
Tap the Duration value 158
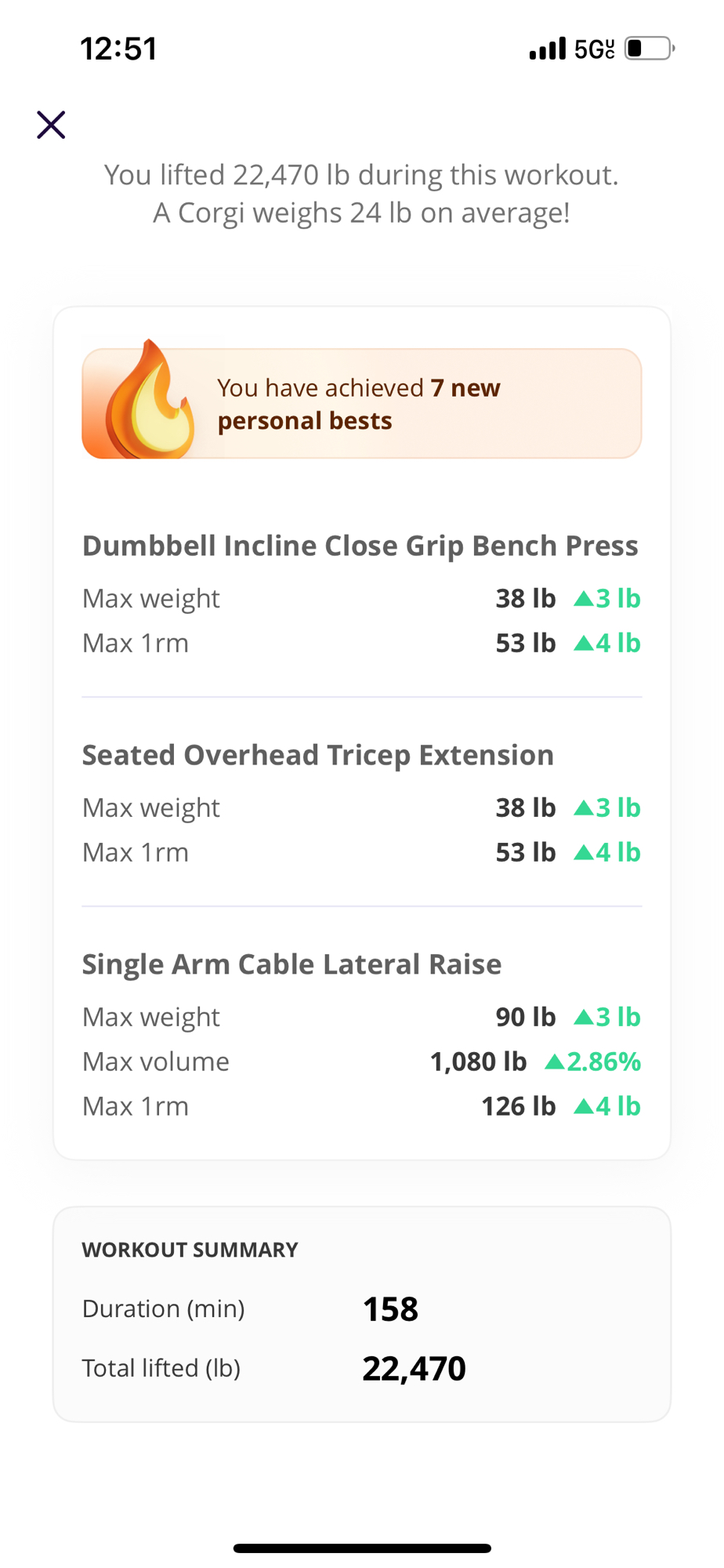coord(390,1309)
